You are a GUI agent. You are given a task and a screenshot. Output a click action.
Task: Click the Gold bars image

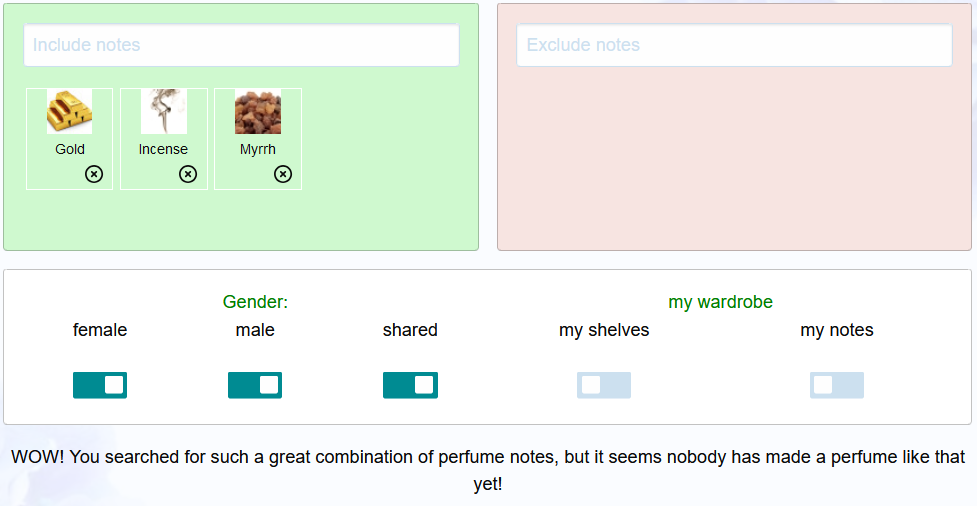coord(69,111)
